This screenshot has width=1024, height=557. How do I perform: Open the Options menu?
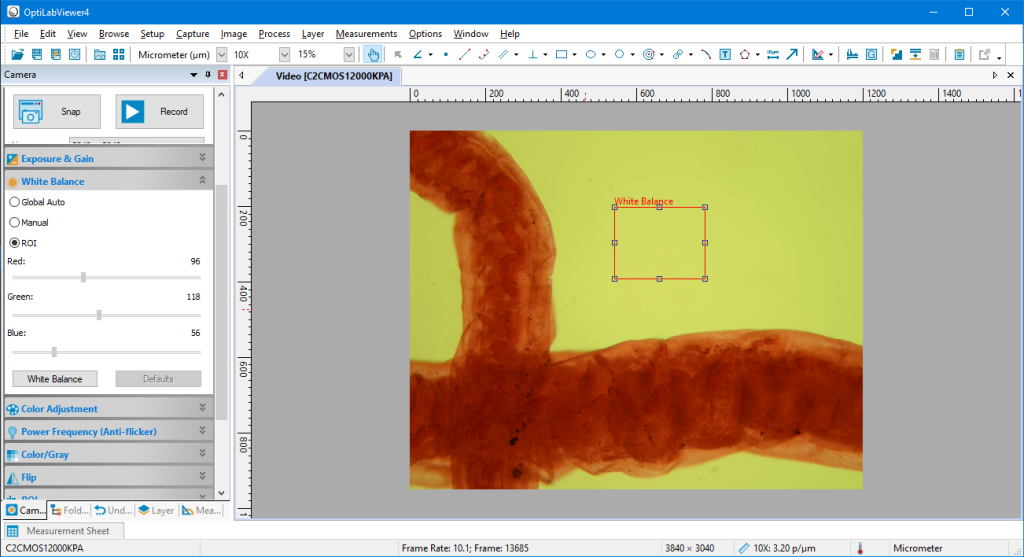[x=425, y=33]
